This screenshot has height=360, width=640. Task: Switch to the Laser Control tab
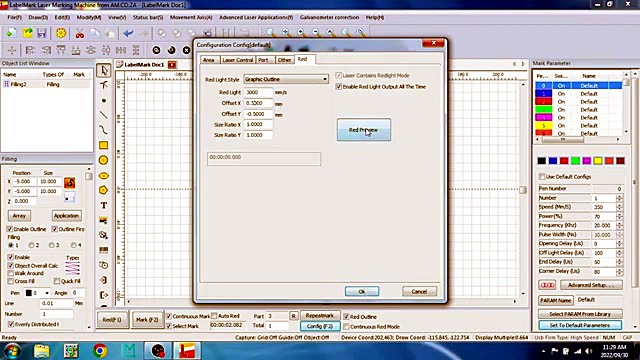238,60
